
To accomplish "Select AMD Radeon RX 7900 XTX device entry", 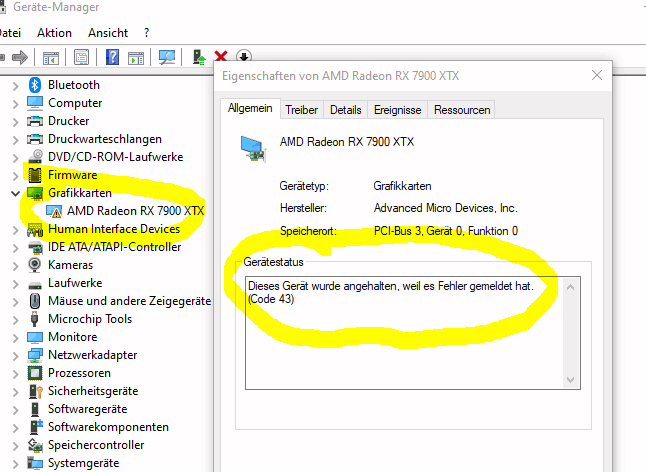I will click(x=136, y=211).
